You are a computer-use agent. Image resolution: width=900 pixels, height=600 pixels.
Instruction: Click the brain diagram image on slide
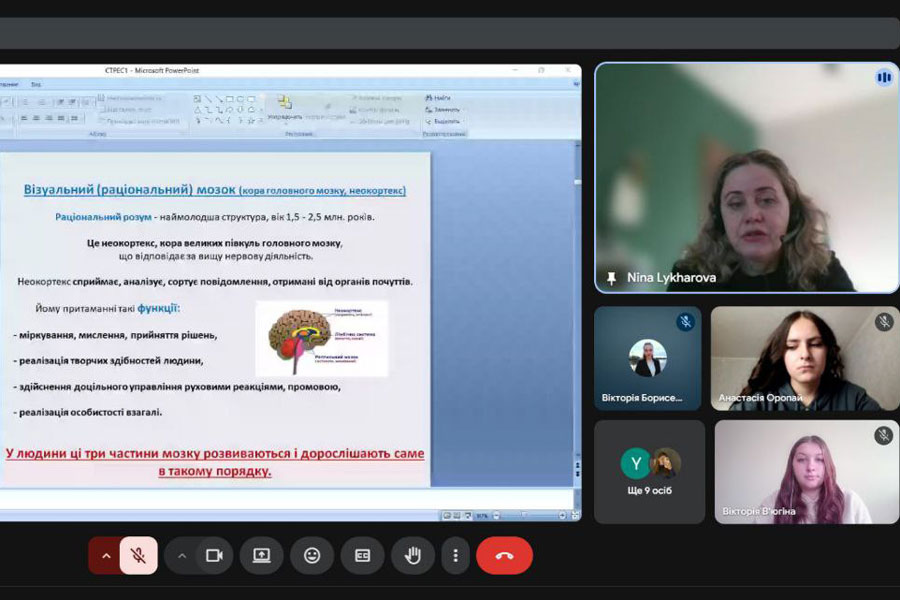[321, 338]
